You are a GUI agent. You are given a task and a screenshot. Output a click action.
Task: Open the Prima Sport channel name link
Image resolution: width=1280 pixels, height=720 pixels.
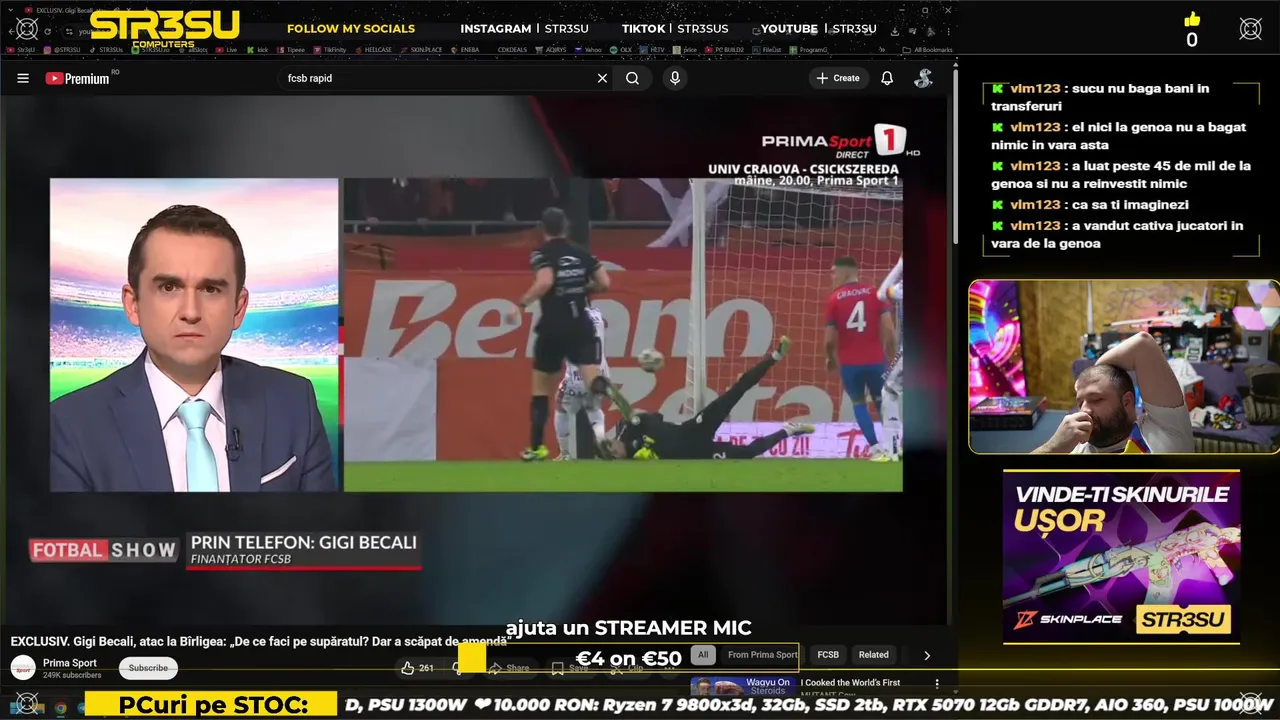70,663
